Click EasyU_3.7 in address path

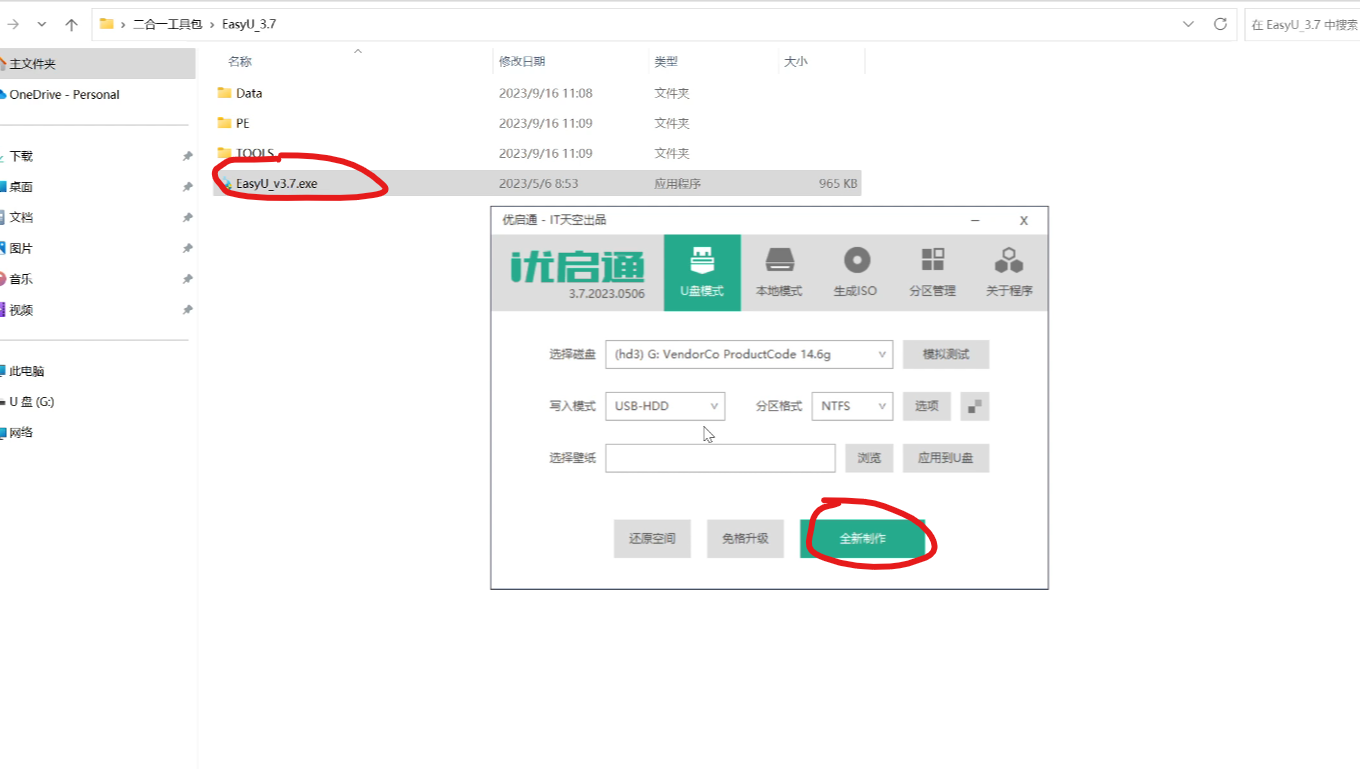coord(249,24)
